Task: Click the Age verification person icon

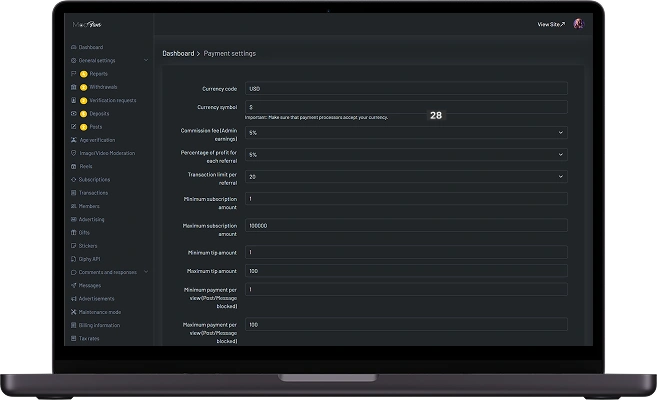Action: (74, 140)
